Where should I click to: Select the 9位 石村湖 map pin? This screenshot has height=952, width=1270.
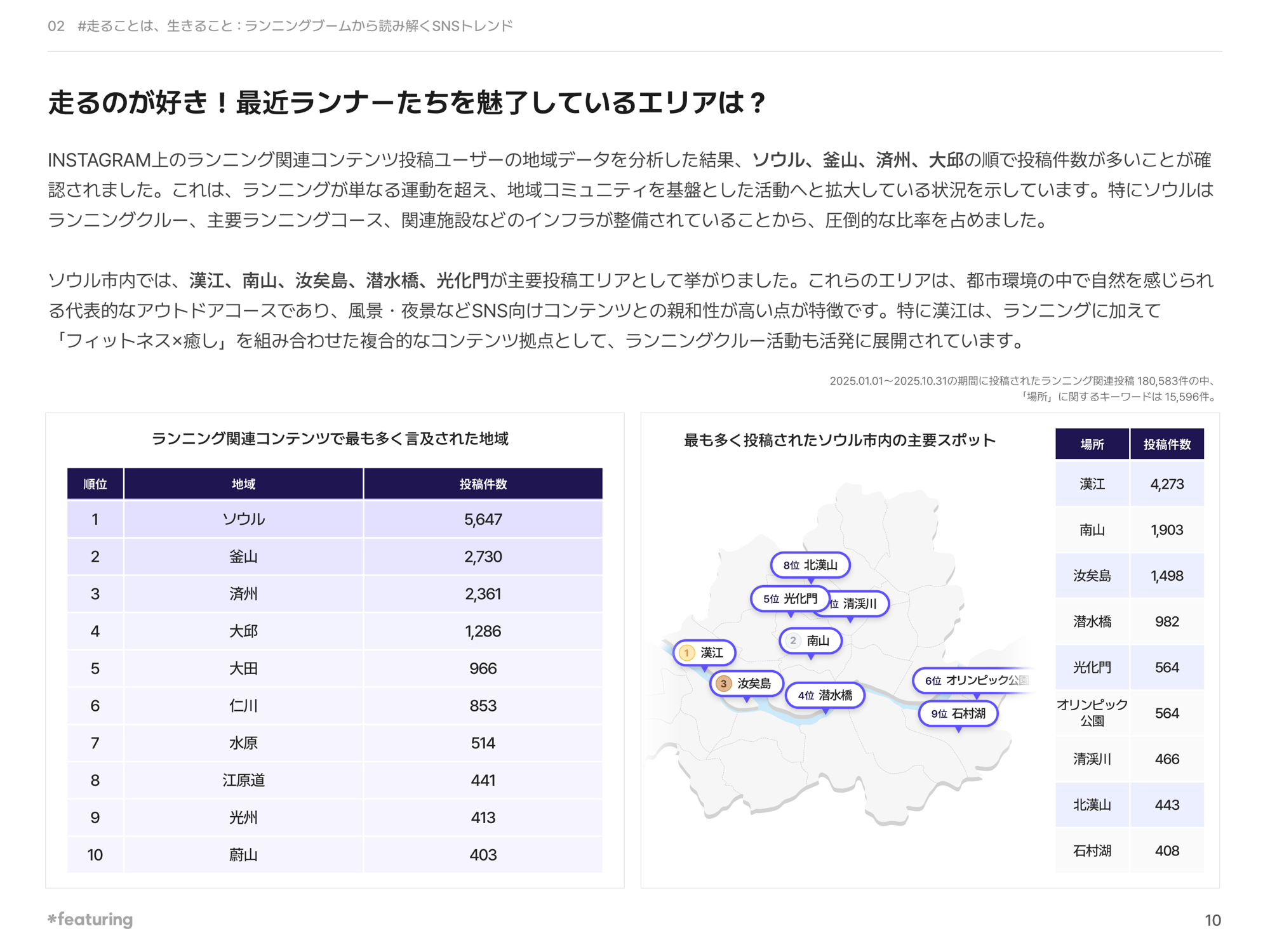coord(958,713)
